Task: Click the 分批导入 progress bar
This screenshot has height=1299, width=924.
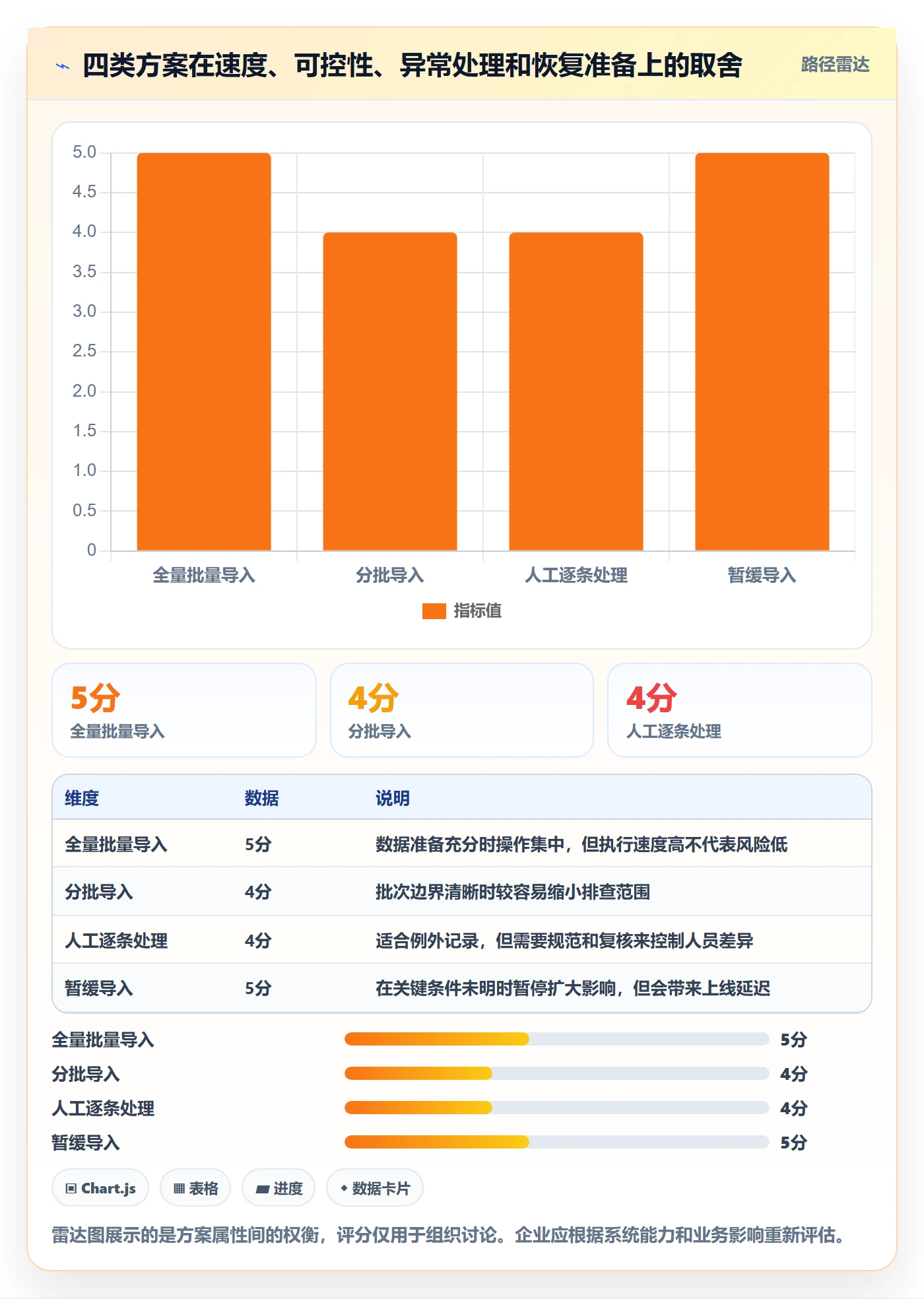Action: (x=556, y=1073)
